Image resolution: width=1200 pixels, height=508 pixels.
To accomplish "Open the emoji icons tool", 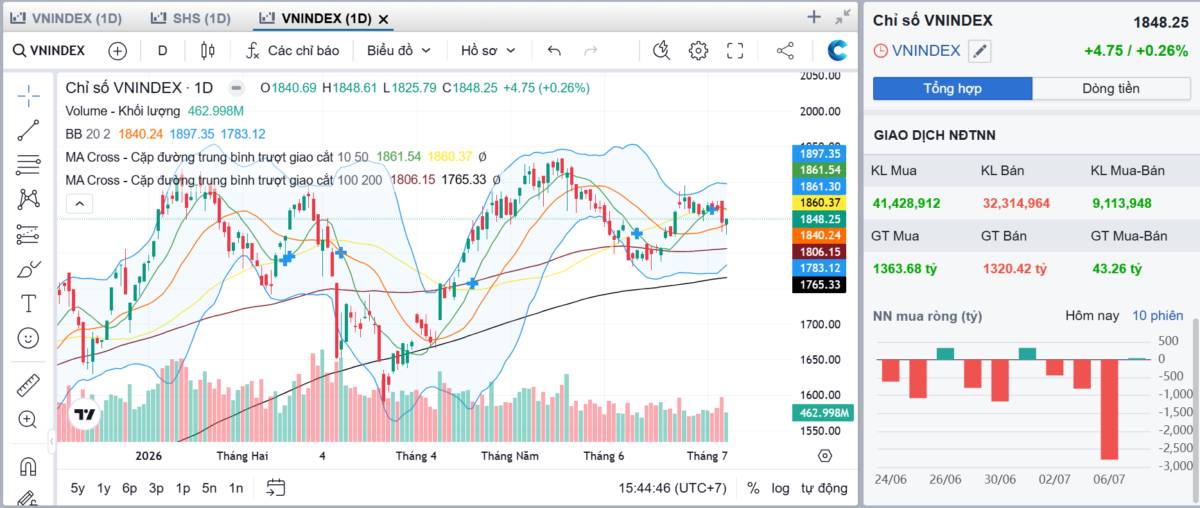I will pos(28,338).
